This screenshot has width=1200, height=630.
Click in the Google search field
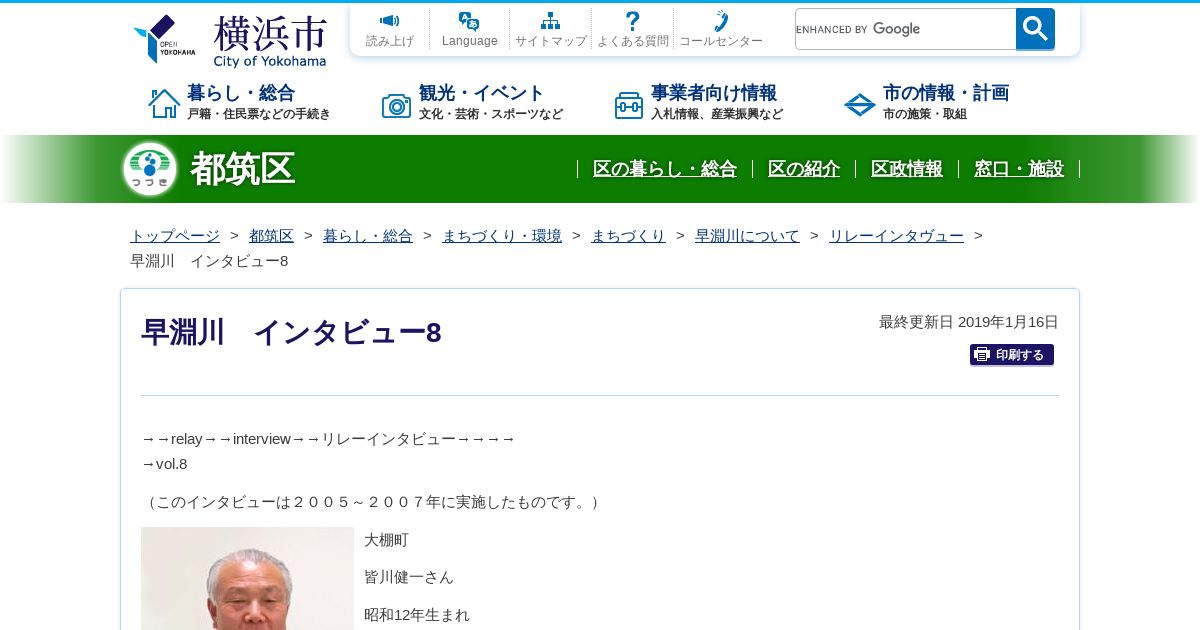pyautogui.click(x=905, y=29)
